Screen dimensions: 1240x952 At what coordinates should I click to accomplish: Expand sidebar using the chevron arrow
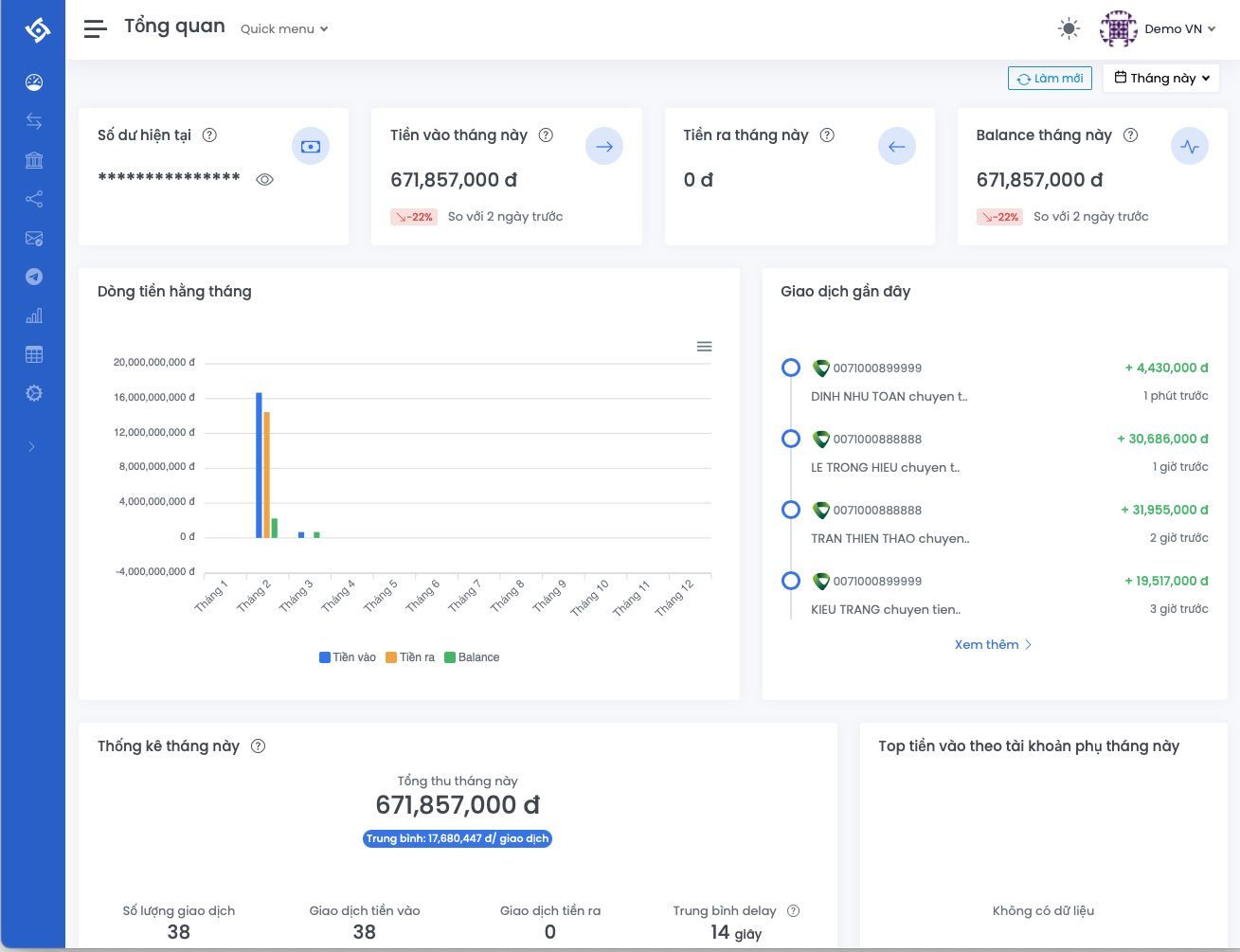(32, 446)
